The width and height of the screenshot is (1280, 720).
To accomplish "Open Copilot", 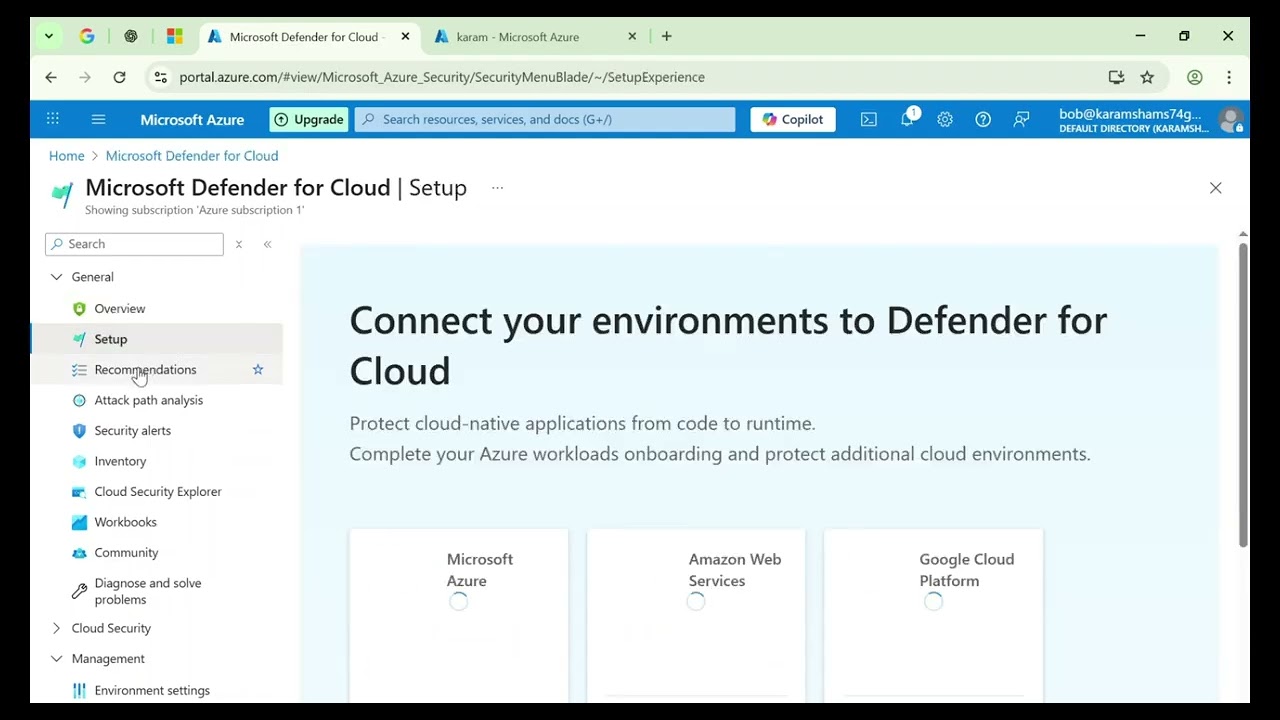I will point(793,119).
